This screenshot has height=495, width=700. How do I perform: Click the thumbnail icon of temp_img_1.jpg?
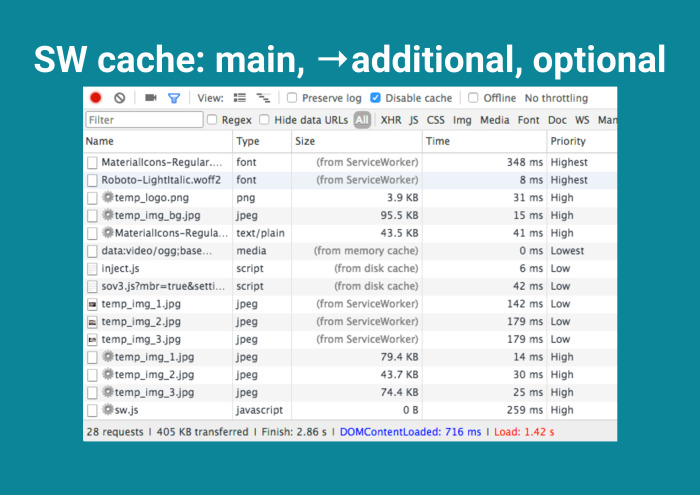coord(92,304)
